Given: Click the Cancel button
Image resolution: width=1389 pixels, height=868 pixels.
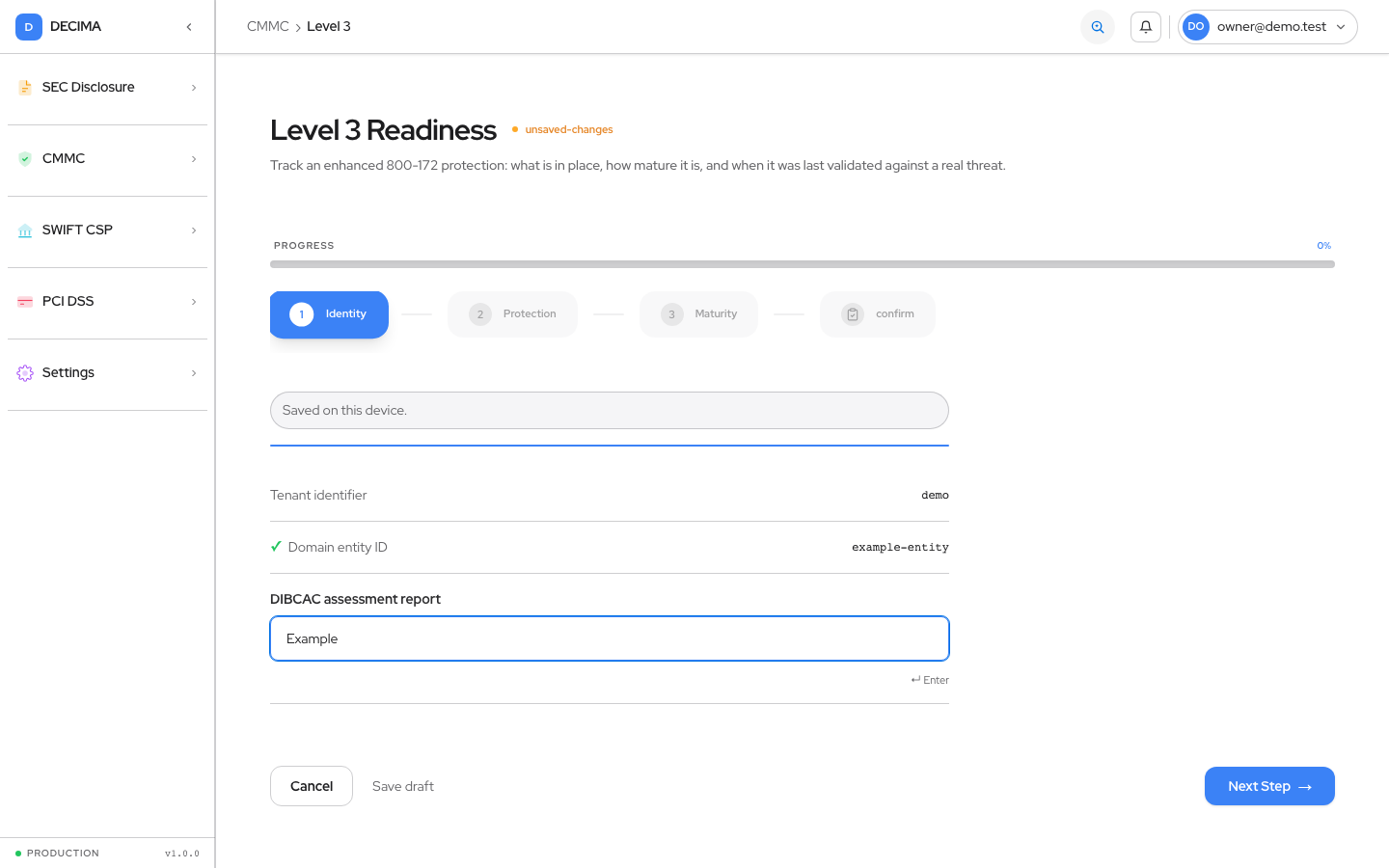Looking at the screenshot, I should pyautogui.click(x=312, y=786).
